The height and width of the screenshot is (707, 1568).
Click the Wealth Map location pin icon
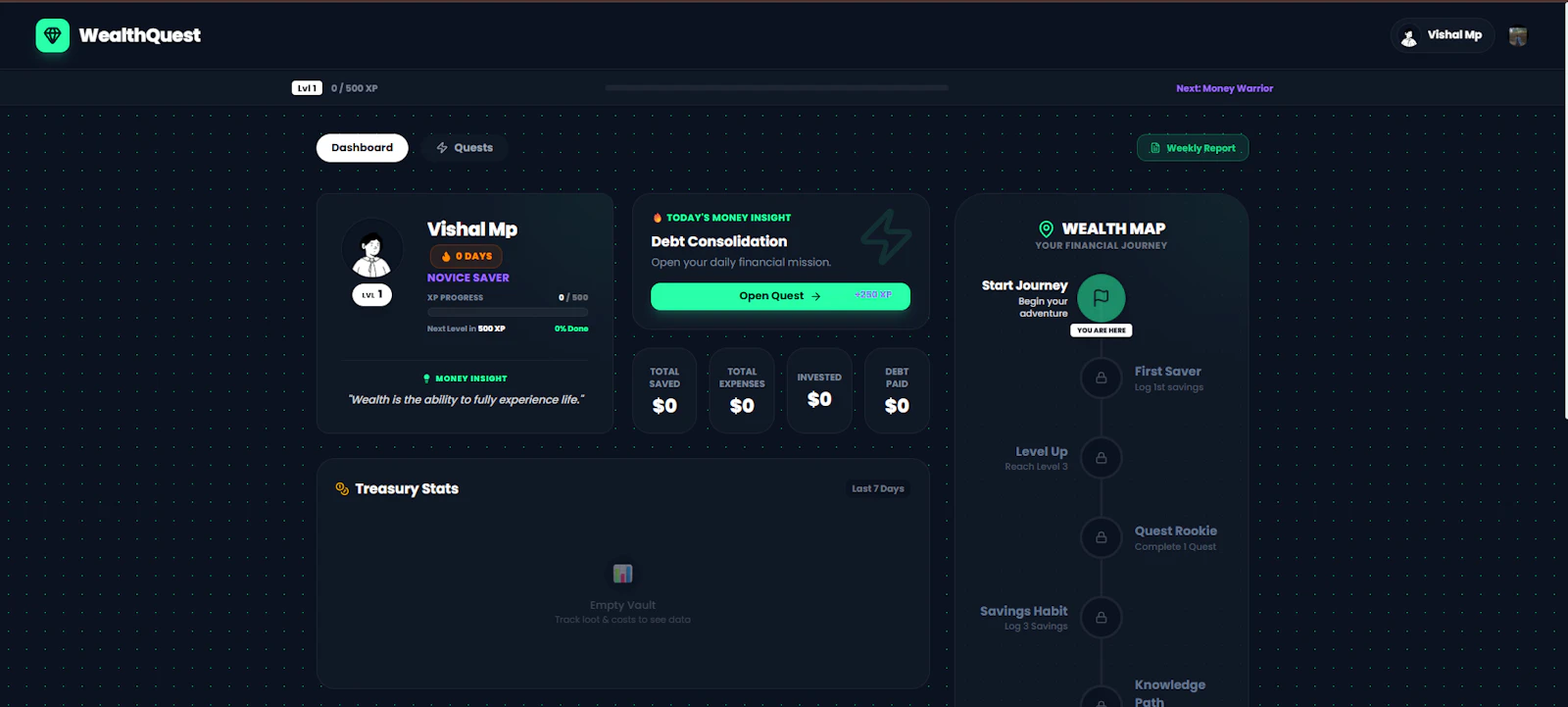click(1046, 228)
